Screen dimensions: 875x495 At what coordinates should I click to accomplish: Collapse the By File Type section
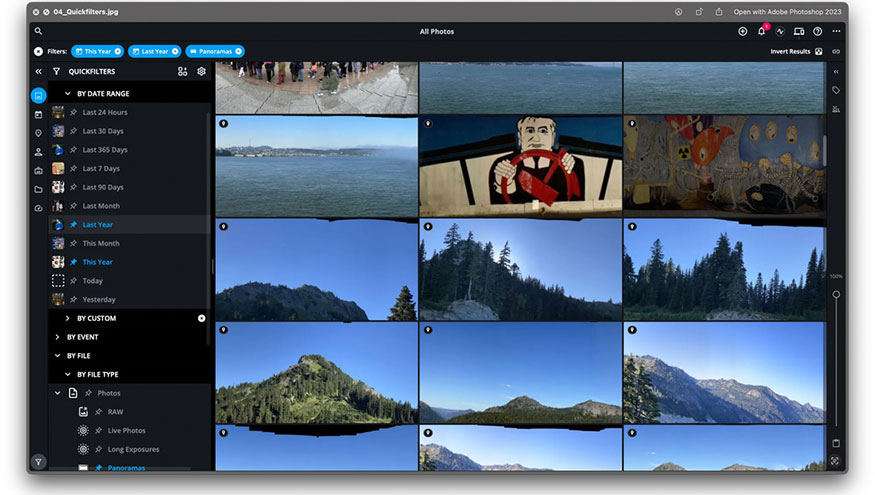[x=68, y=374]
